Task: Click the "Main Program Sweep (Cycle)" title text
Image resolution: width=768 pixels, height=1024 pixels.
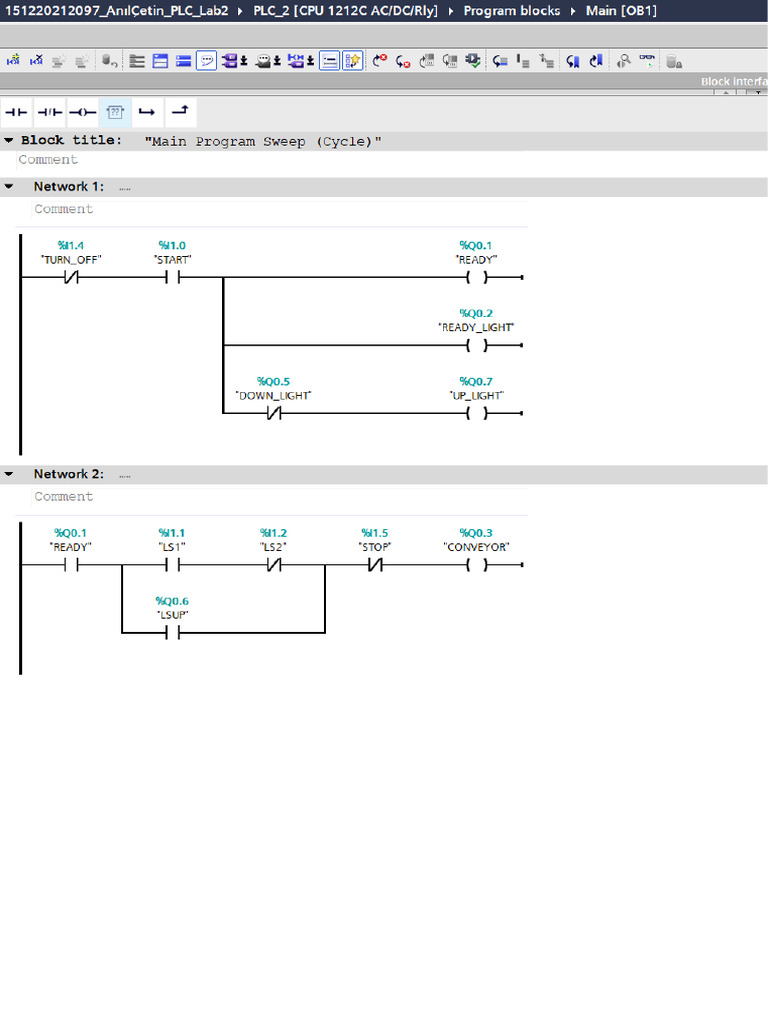Action: coord(263,142)
